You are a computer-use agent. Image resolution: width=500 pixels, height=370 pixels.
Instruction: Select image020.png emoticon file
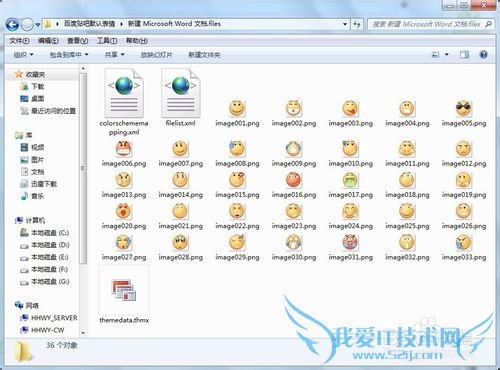coord(124,211)
